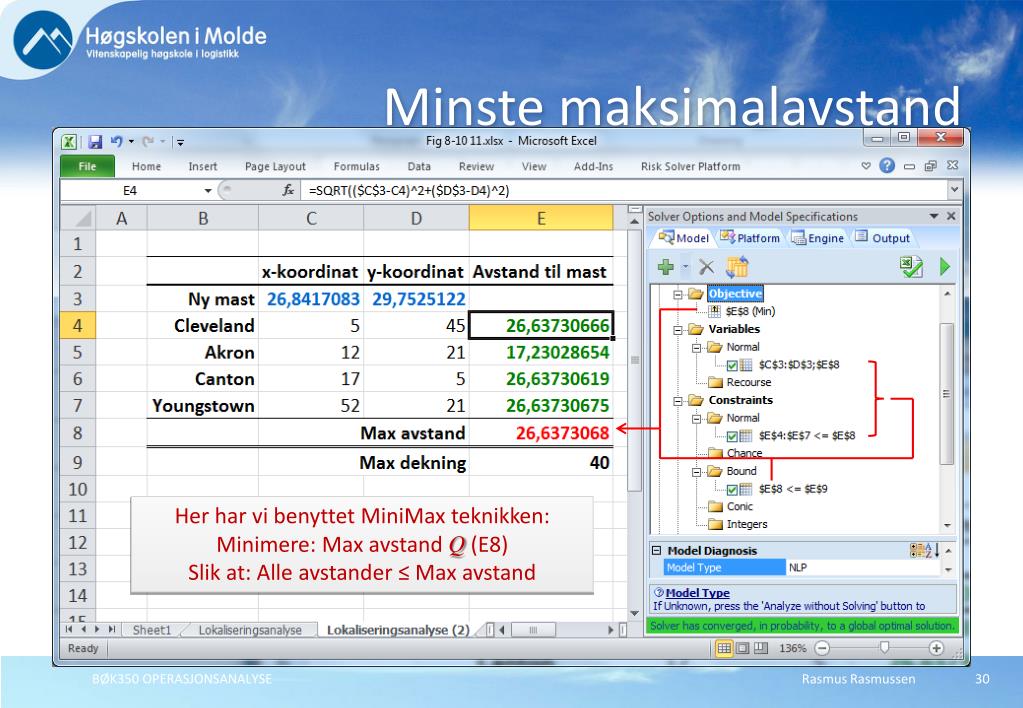
Task: Open the dropdown next to the green plus
Action: pyautogui.click(x=685, y=267)
